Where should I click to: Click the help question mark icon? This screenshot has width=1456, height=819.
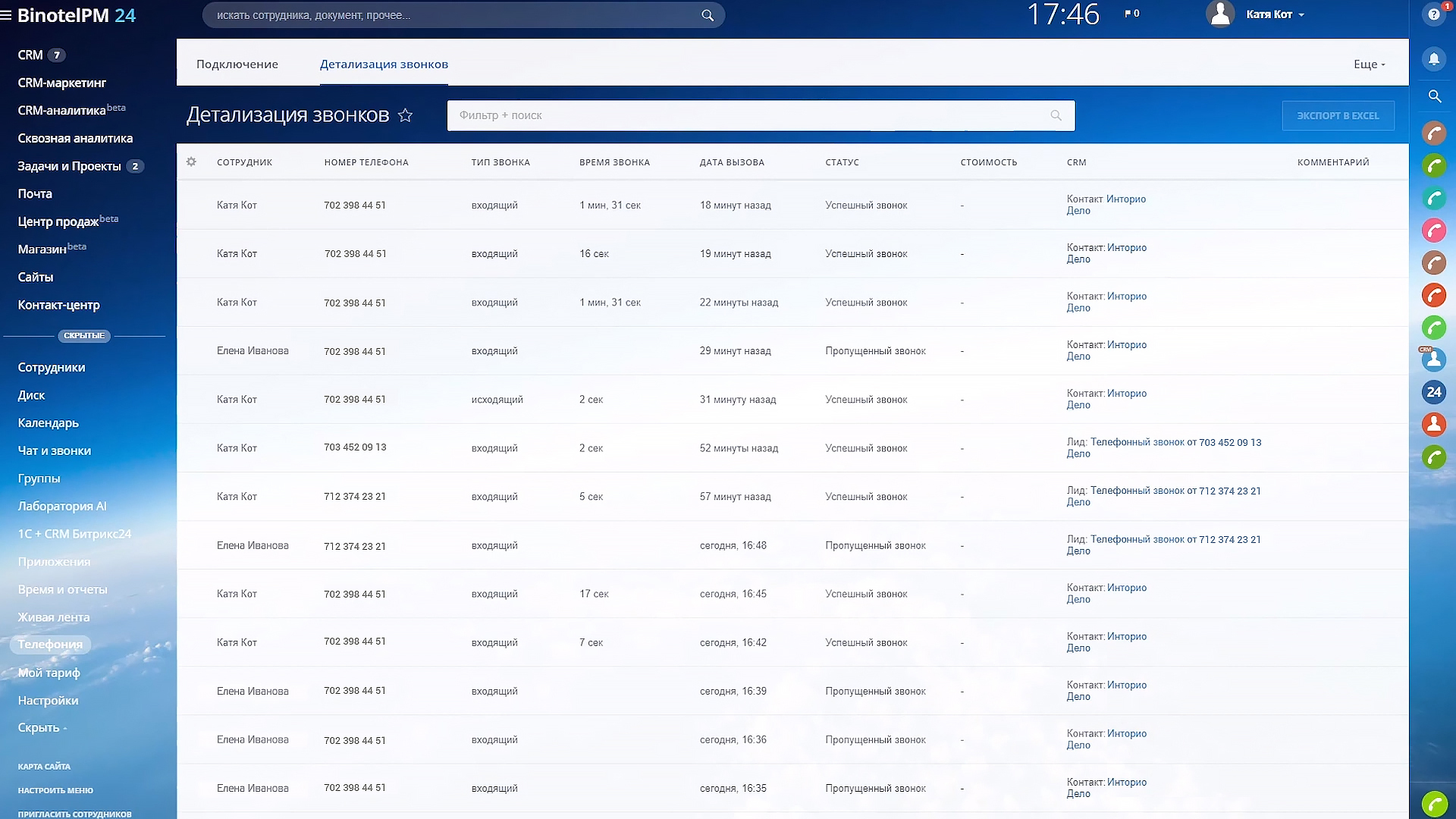[x=1433, y=14]
